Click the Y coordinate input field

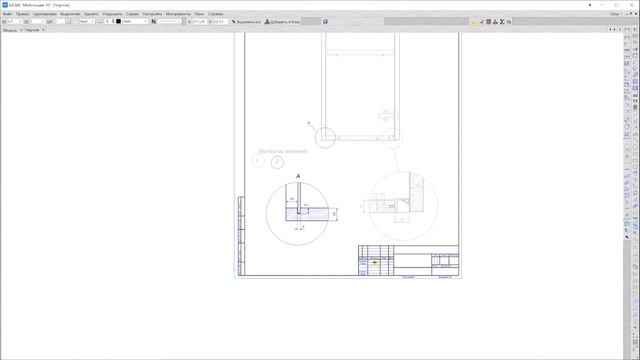click(220, 21)
